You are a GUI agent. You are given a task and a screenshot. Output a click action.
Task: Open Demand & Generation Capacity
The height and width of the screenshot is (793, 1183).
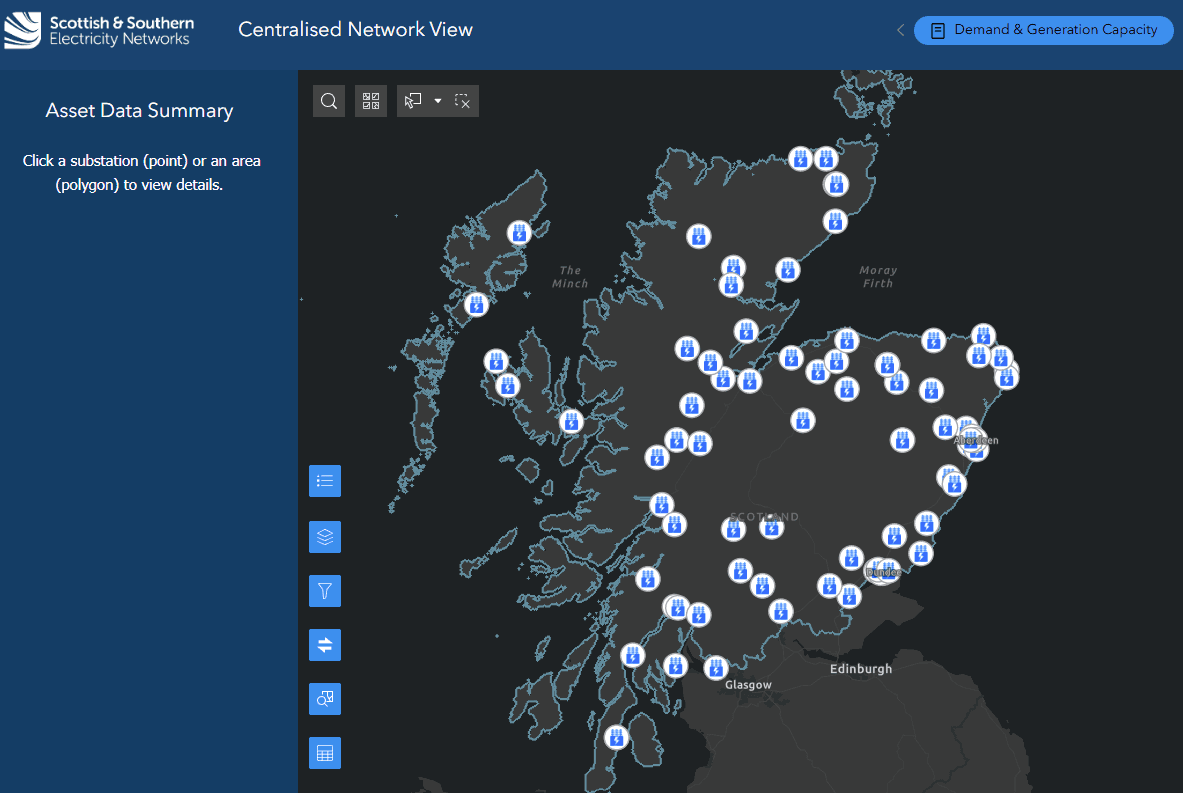click(1043, 30)
